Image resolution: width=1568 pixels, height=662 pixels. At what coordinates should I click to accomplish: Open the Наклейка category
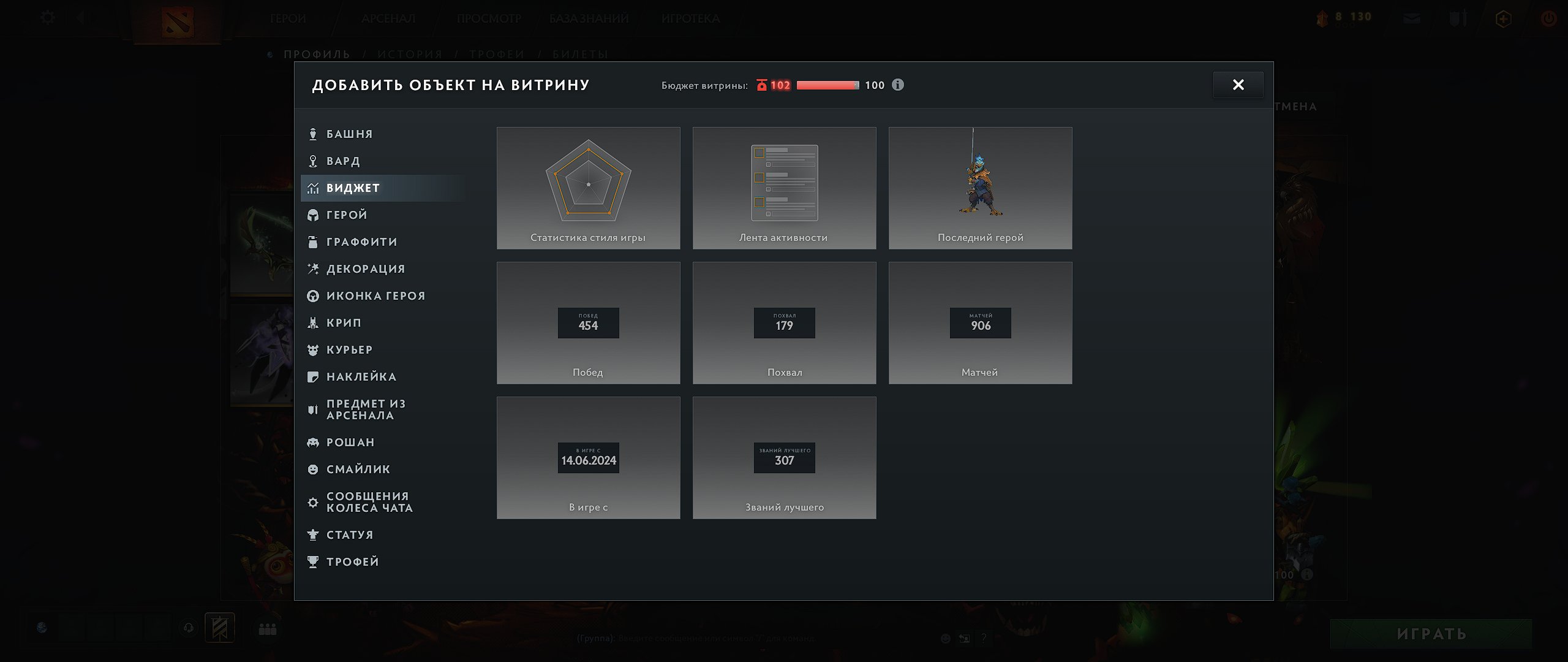[383, 376]
